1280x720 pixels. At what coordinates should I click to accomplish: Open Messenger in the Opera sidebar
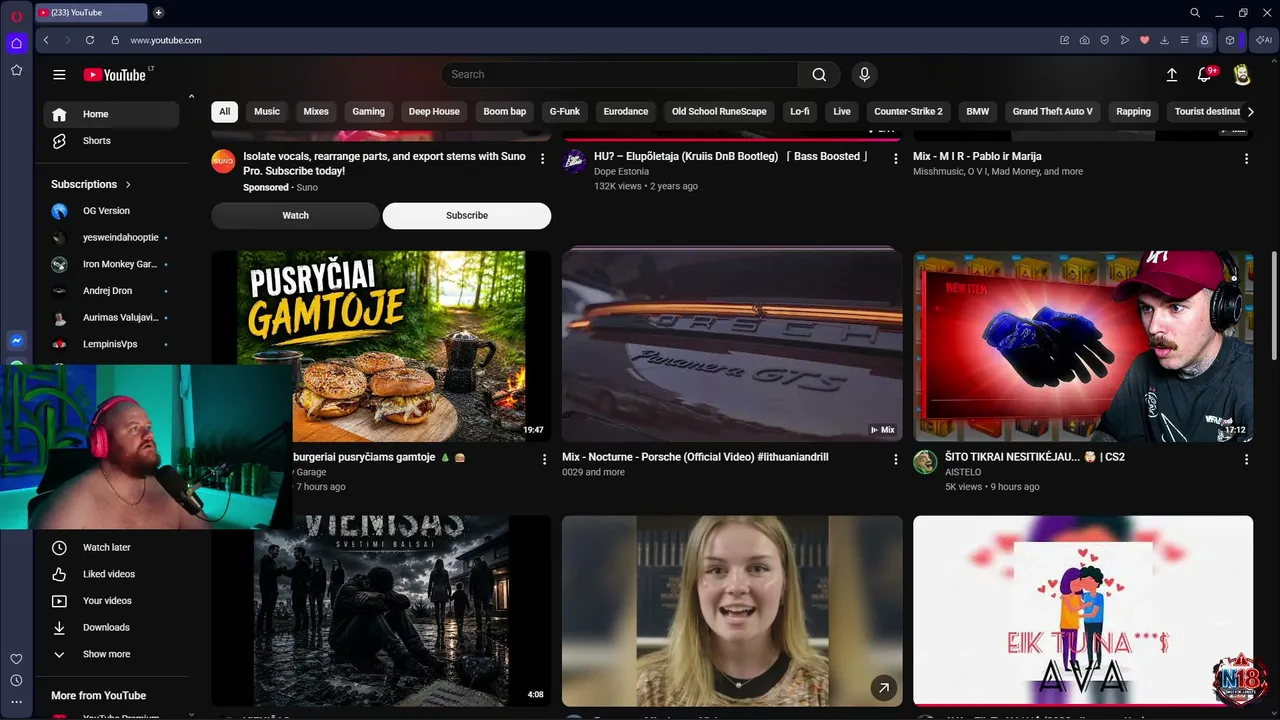tap(16, 340)
